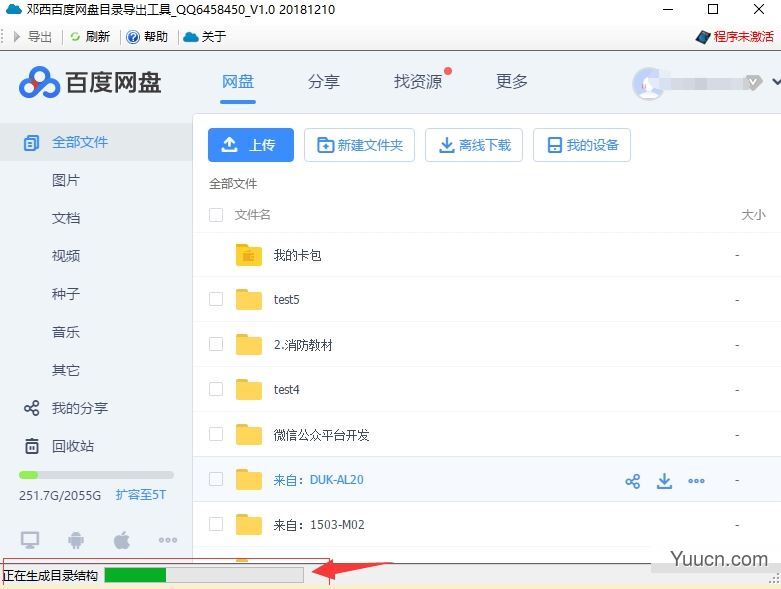Select 音乐 category in sidebar
Image resolution: width=781 pixels, height=589 pixels.
66,332
